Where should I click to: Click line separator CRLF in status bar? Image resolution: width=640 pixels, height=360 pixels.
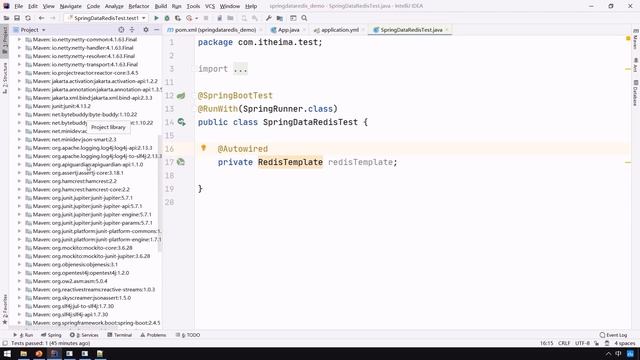(x=564, y=343)
